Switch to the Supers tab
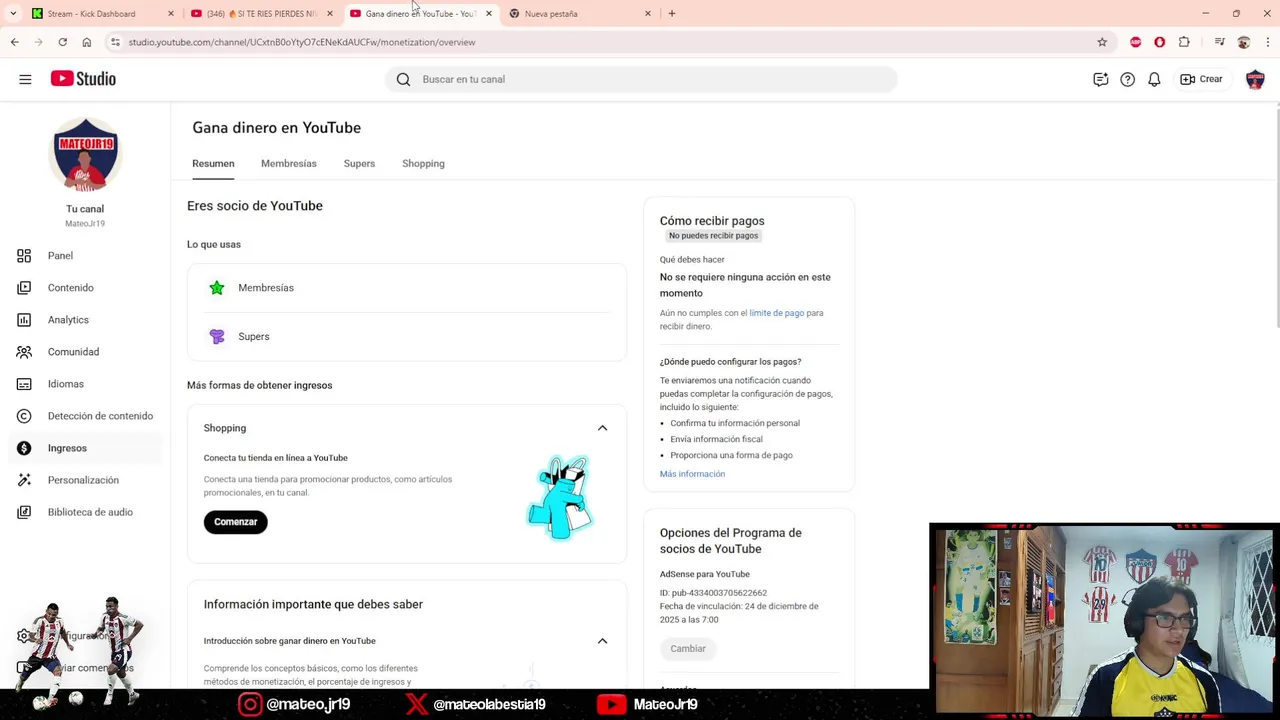The height and width of the screenshot is (720, 1280). click(x=359, y=163)
